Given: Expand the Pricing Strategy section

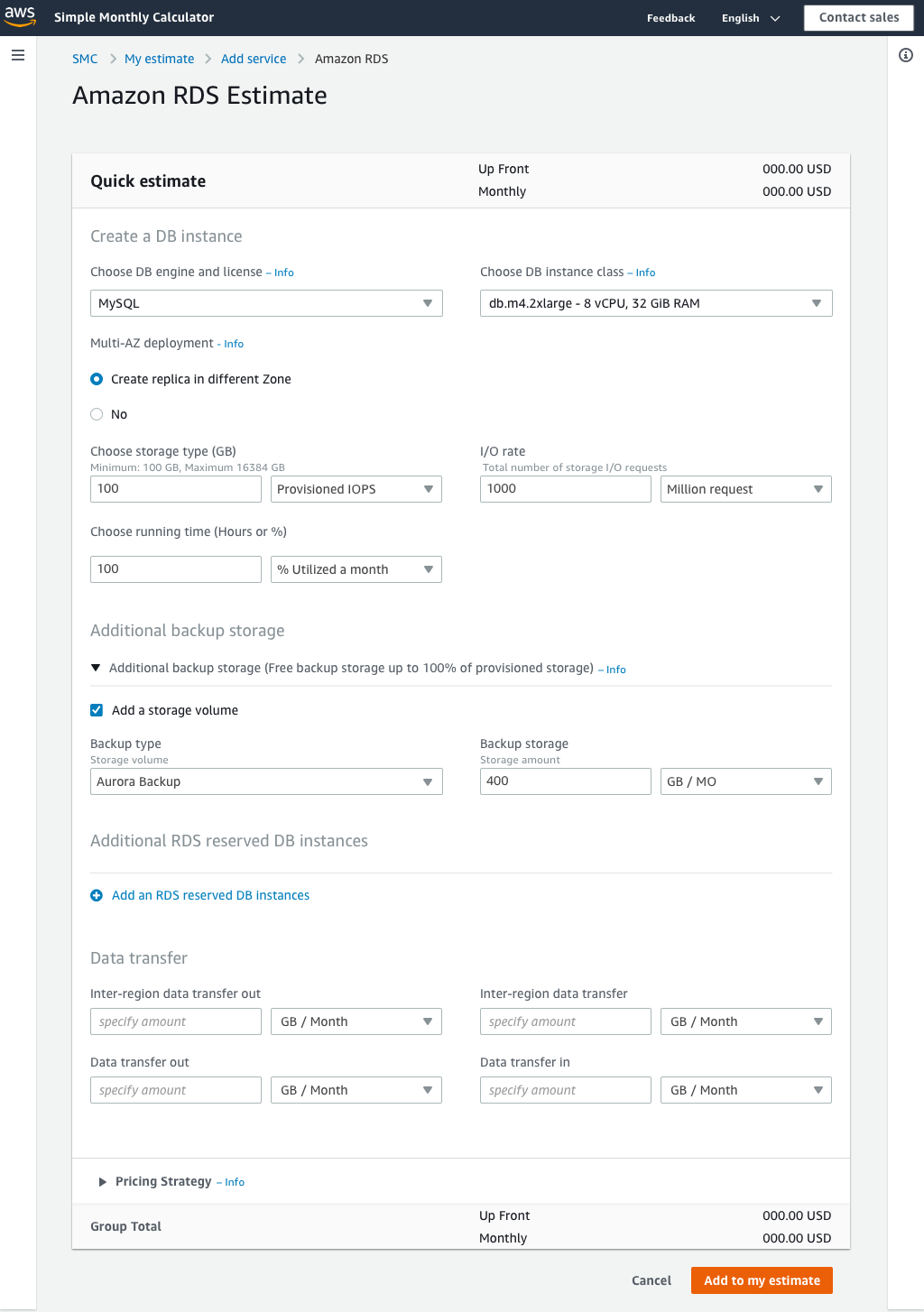Looking at the screenshot, I should (x=103, y=1182).
